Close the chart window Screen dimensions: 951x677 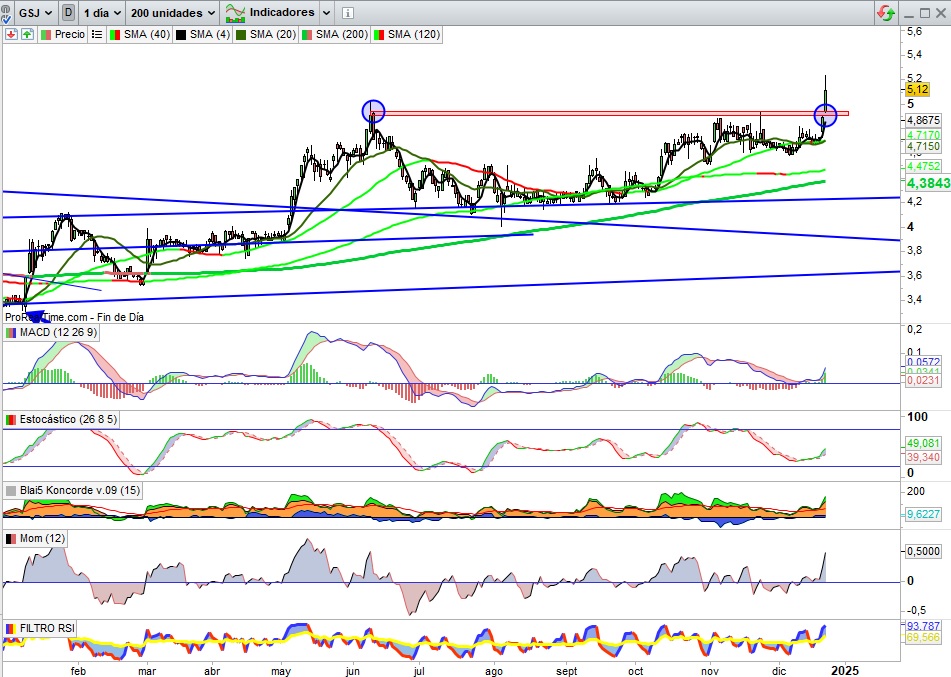coord(942,13)
